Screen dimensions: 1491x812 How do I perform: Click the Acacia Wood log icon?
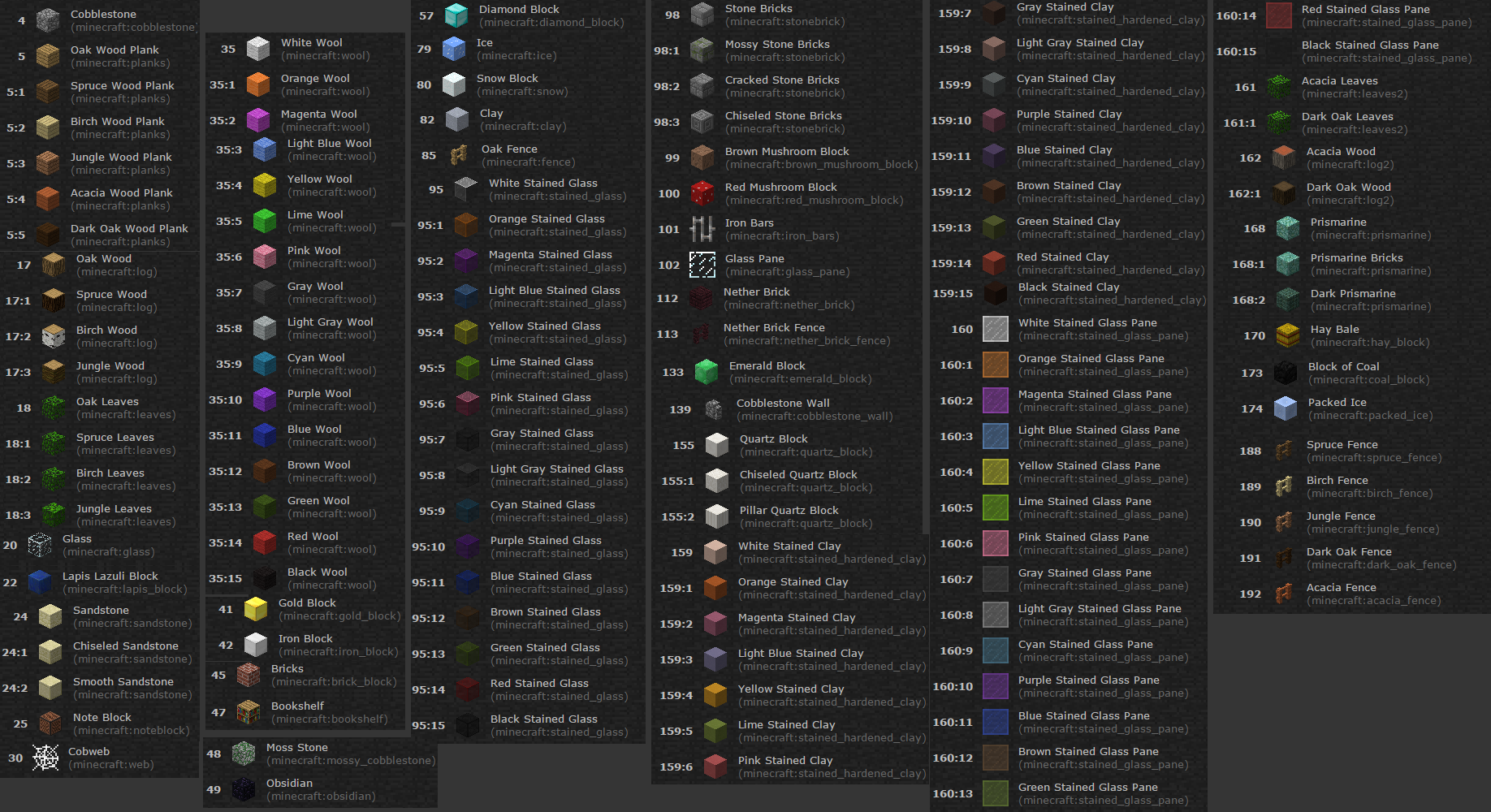coord(1284,158)
